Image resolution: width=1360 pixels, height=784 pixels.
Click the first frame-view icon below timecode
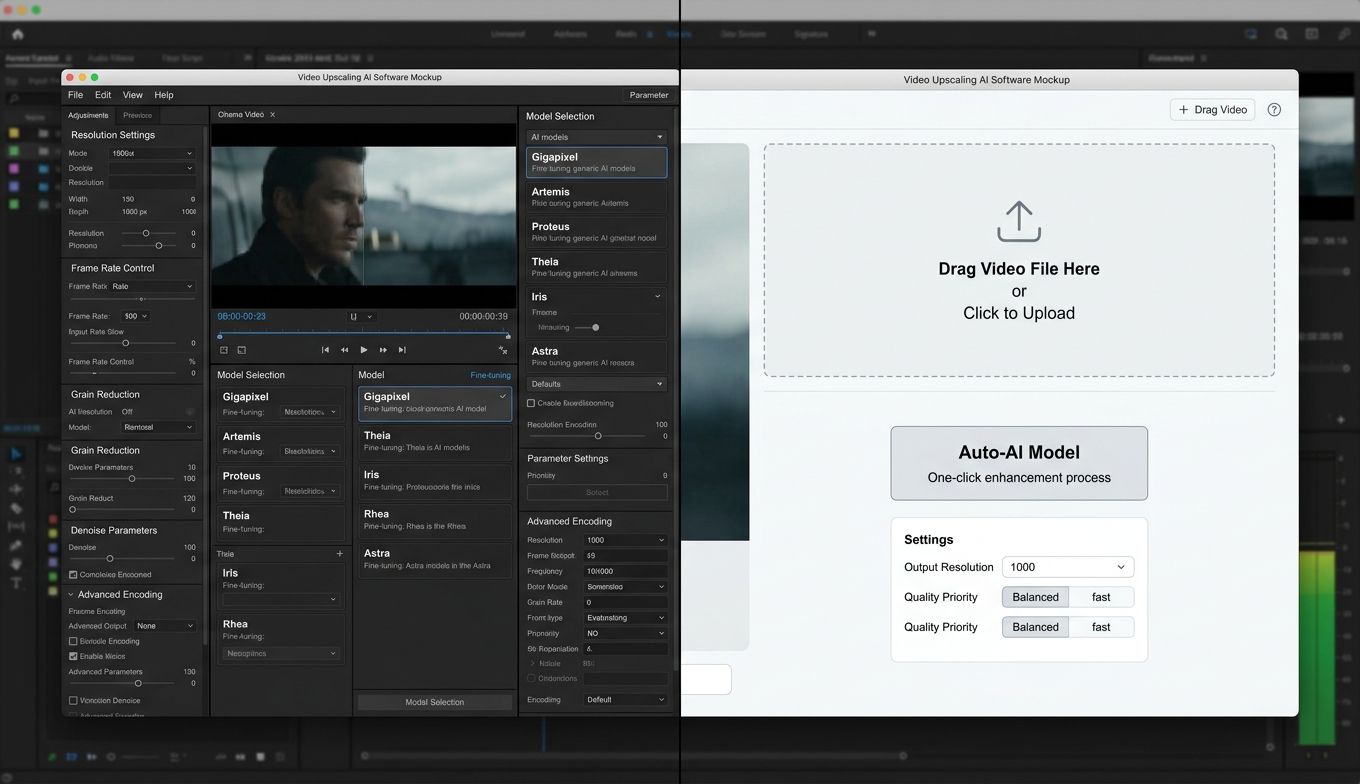tap(224, 350)
